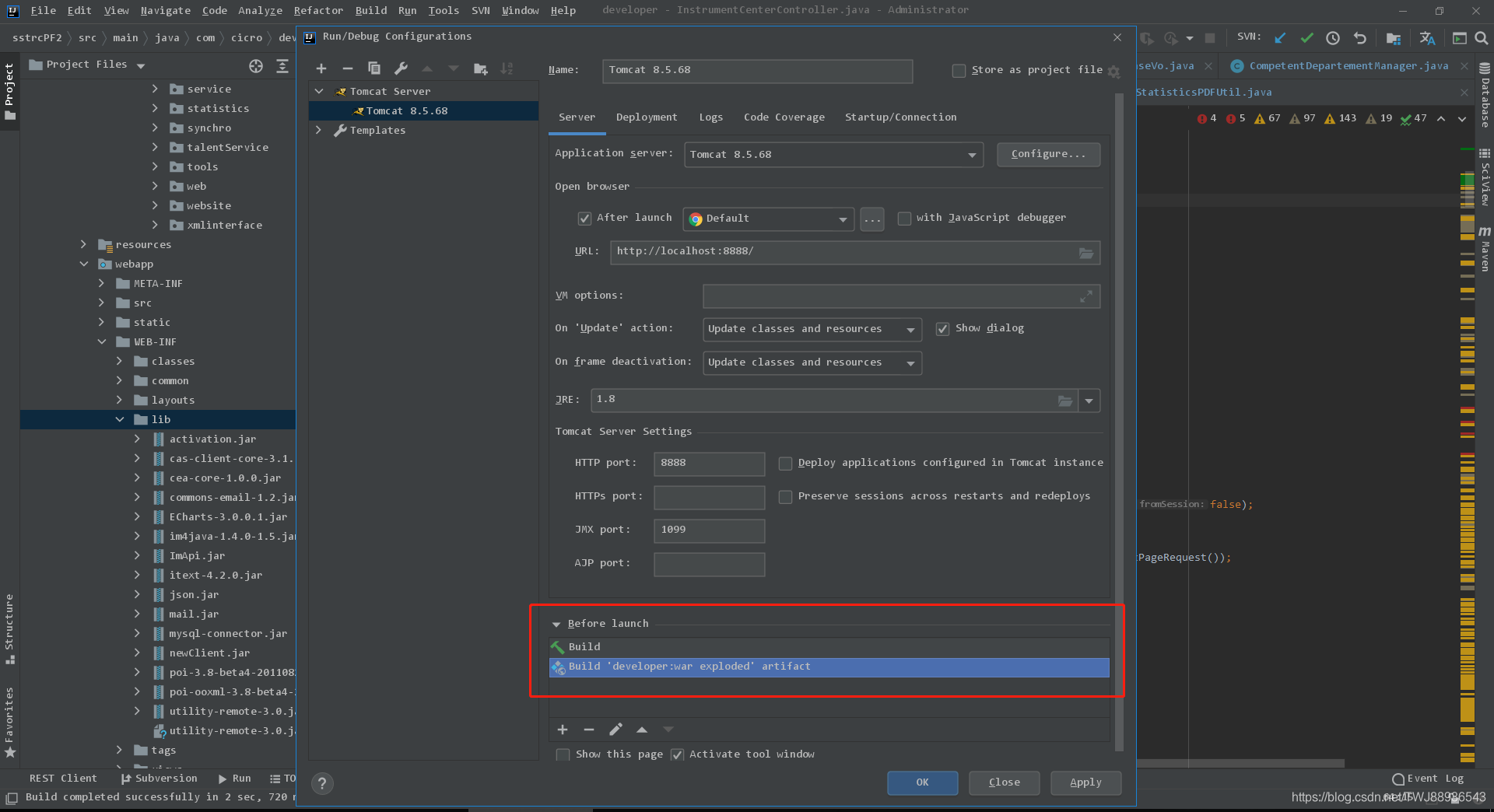Image resolution: width=1494 pixels, height=812 pixels.
Task: Switch to Startup/Connection tab
Action: (x=900, y=117)
